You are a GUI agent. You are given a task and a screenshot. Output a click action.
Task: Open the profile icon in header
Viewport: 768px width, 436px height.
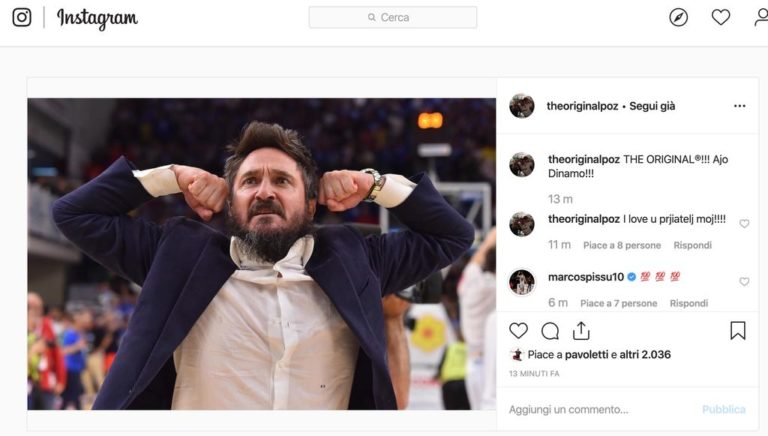[761, 17]
